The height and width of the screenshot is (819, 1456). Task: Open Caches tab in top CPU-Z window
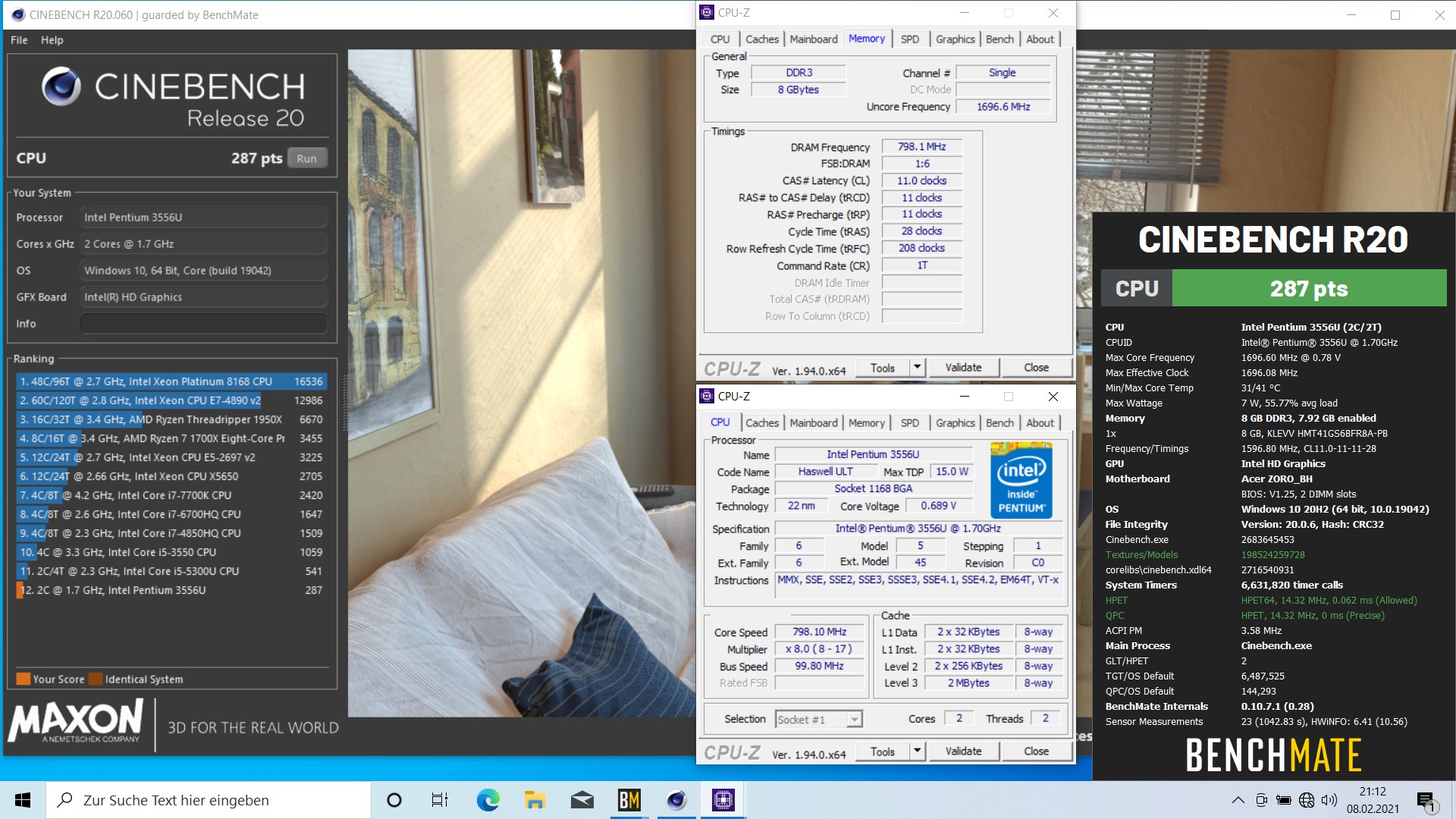coord(761,39)
